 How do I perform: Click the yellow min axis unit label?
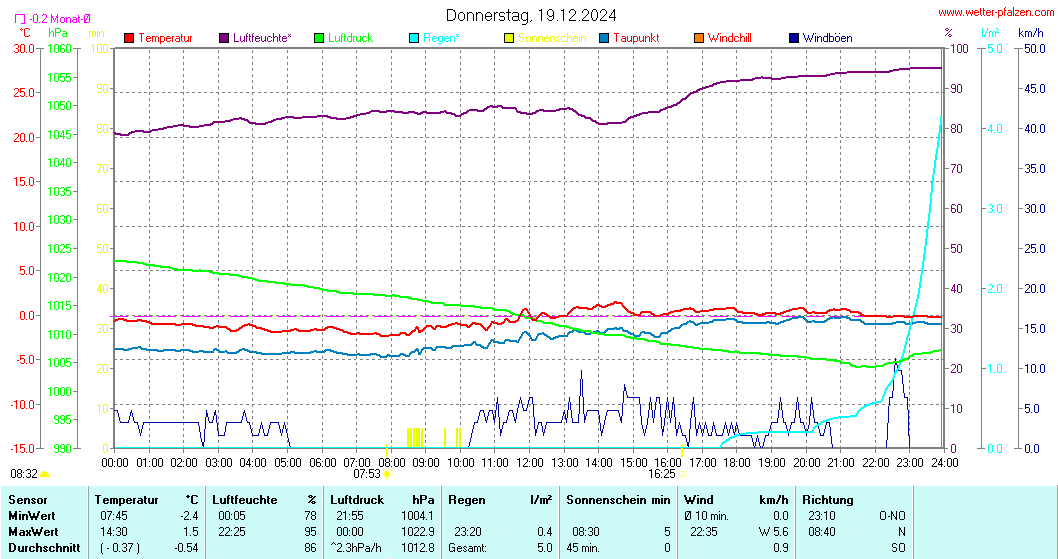[96, 32]
